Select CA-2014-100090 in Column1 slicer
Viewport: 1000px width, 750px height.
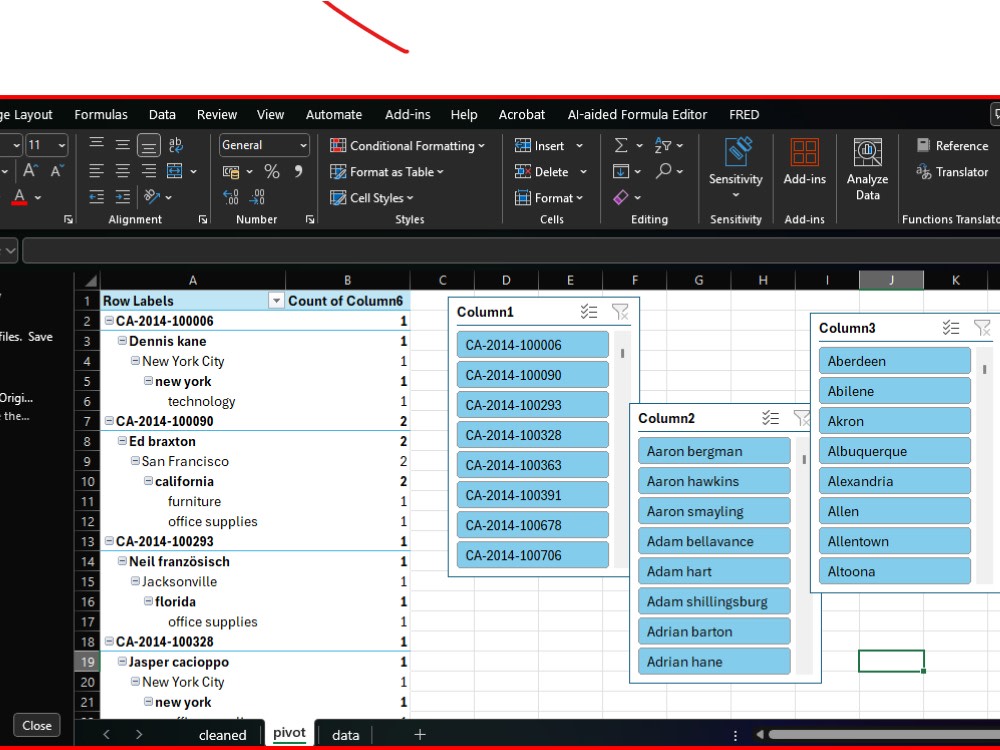pyautogui.click(x=533, y=375)
